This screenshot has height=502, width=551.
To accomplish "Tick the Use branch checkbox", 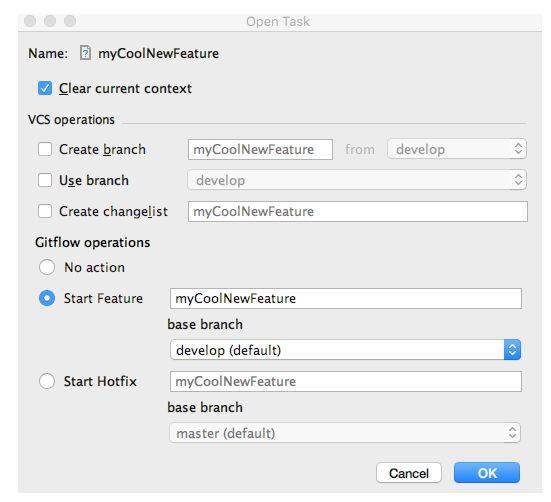I will (x=45, y=180).
